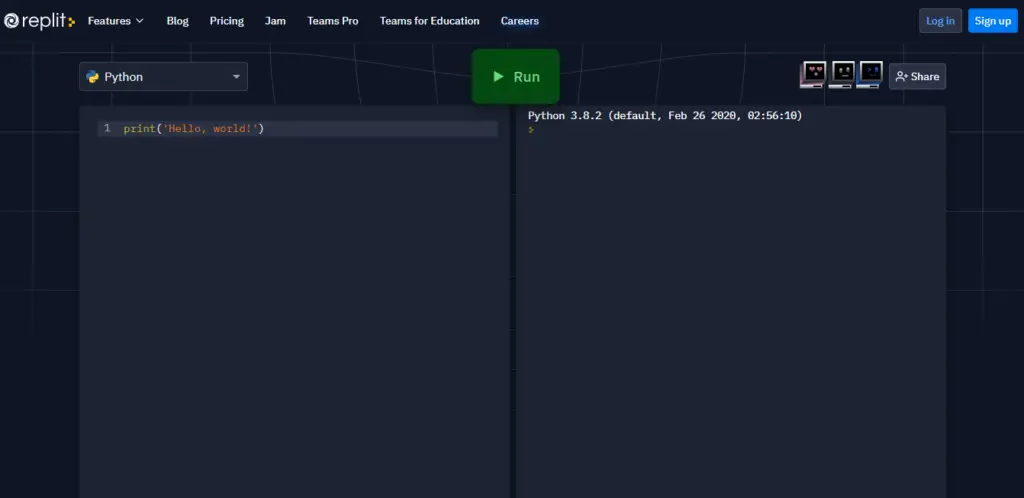Click the Sign up button
Viewport: 1024px width, 498px height.
993,21
